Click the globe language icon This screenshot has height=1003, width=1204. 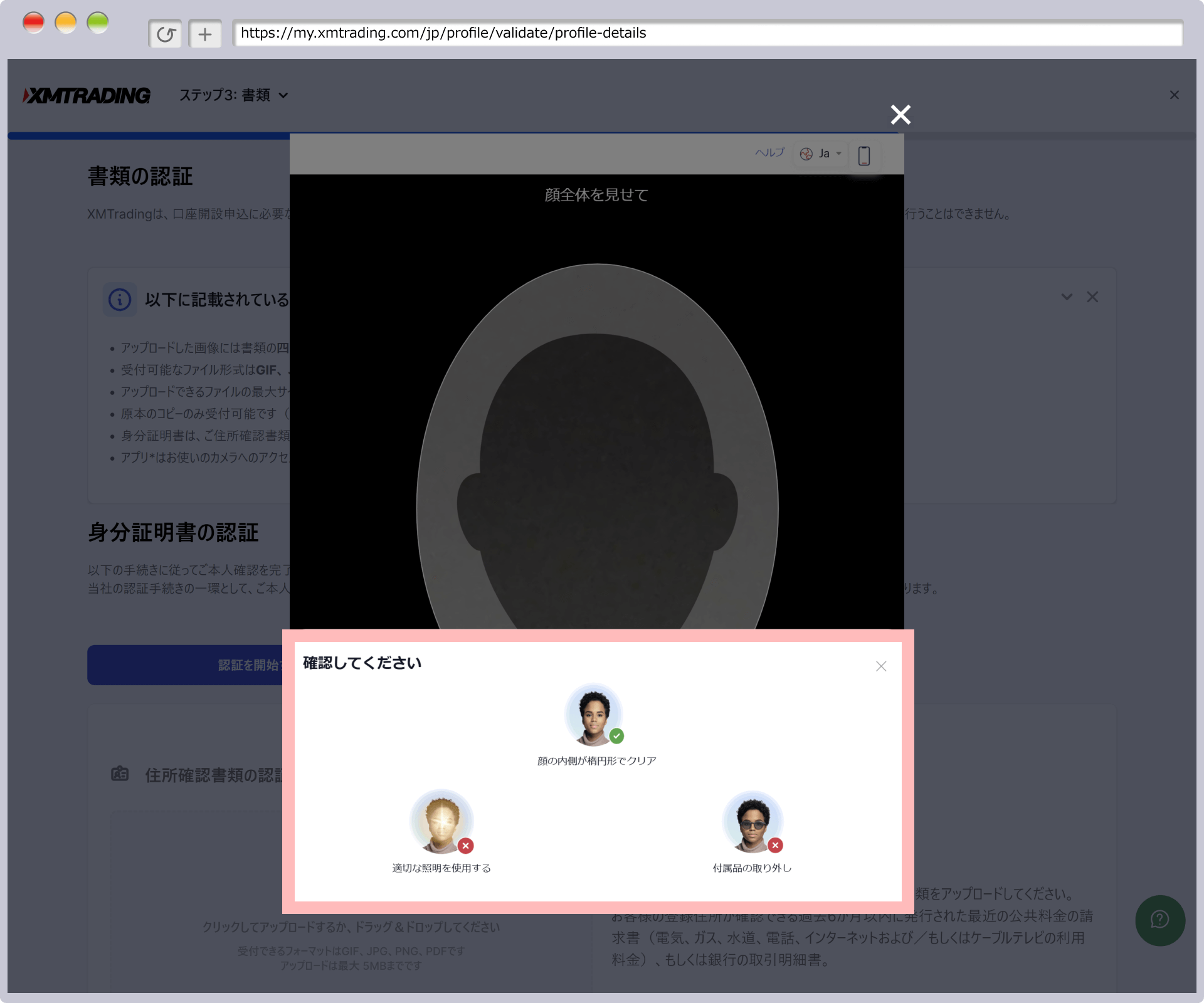[806, 154]
